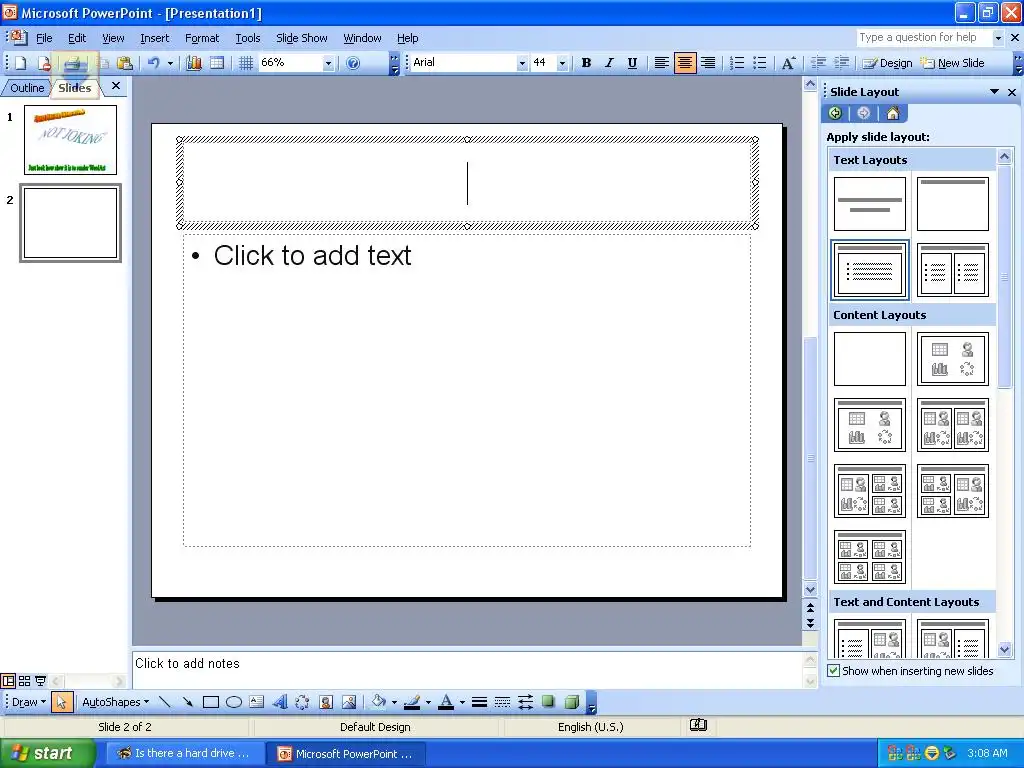Toggle Center alignment button
The height and width of the screenshot is (768, 1024).
pyautogui.click(x=684, y=63)
